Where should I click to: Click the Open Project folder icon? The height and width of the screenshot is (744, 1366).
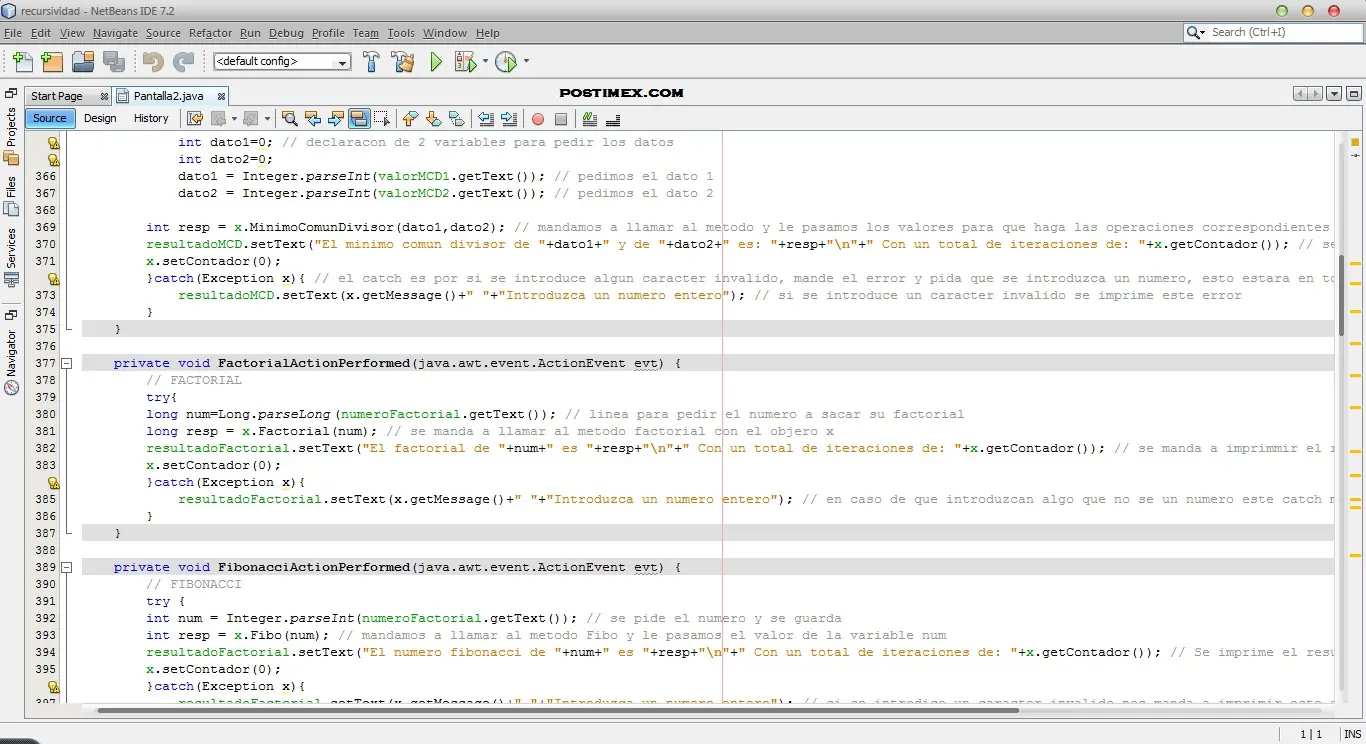click(x=83, y=62)
